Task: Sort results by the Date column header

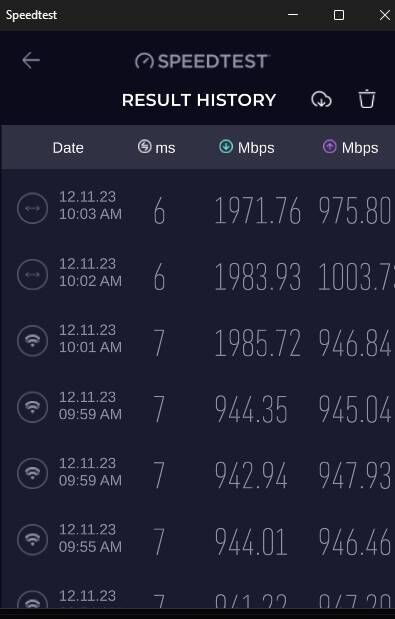Action: [68, 148]
